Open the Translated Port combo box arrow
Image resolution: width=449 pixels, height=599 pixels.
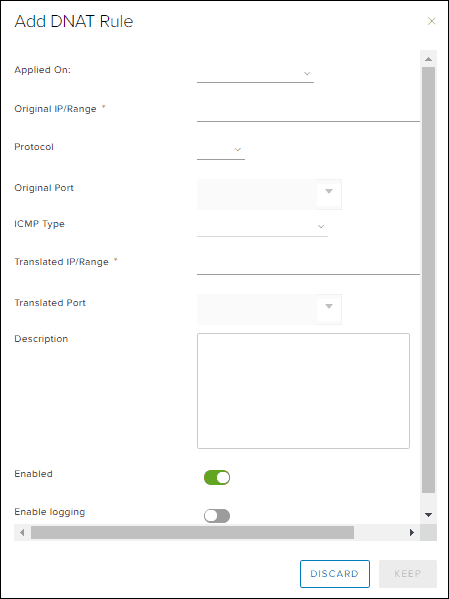tap(329, 306)
